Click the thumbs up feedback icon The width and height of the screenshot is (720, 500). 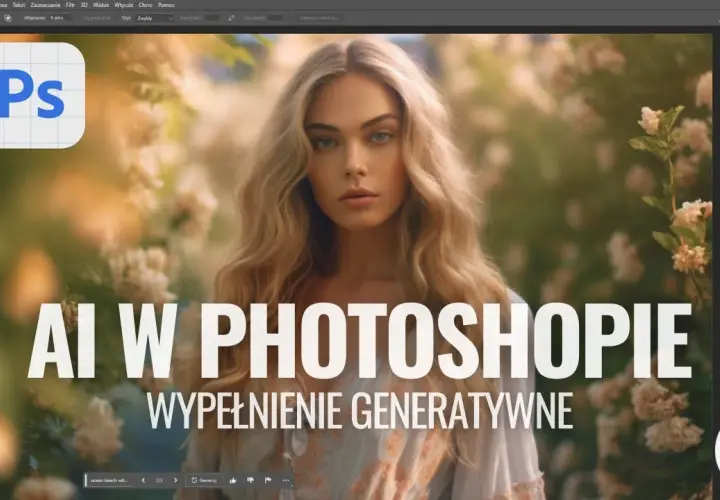pyautogui.click(x=233, y=480)
